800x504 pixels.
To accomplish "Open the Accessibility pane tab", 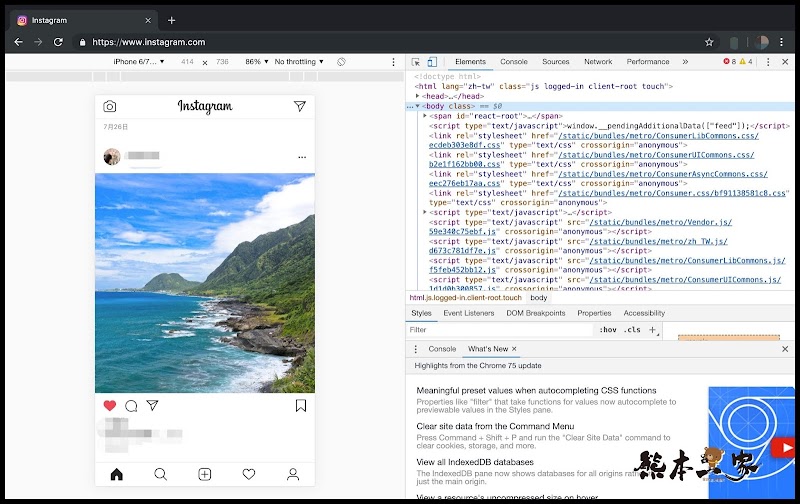I will [644, 313].
